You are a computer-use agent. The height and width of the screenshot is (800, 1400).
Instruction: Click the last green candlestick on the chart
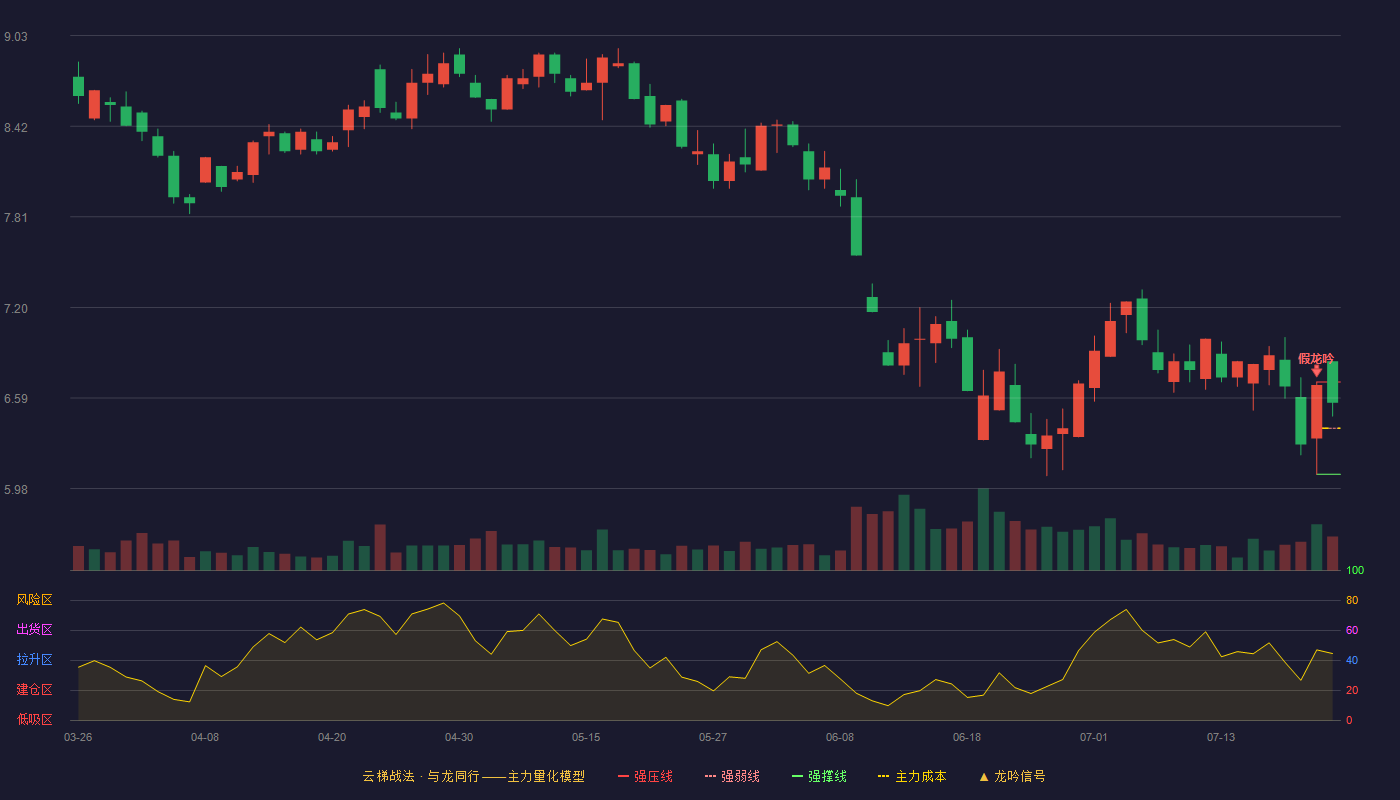click(1332, 382)
